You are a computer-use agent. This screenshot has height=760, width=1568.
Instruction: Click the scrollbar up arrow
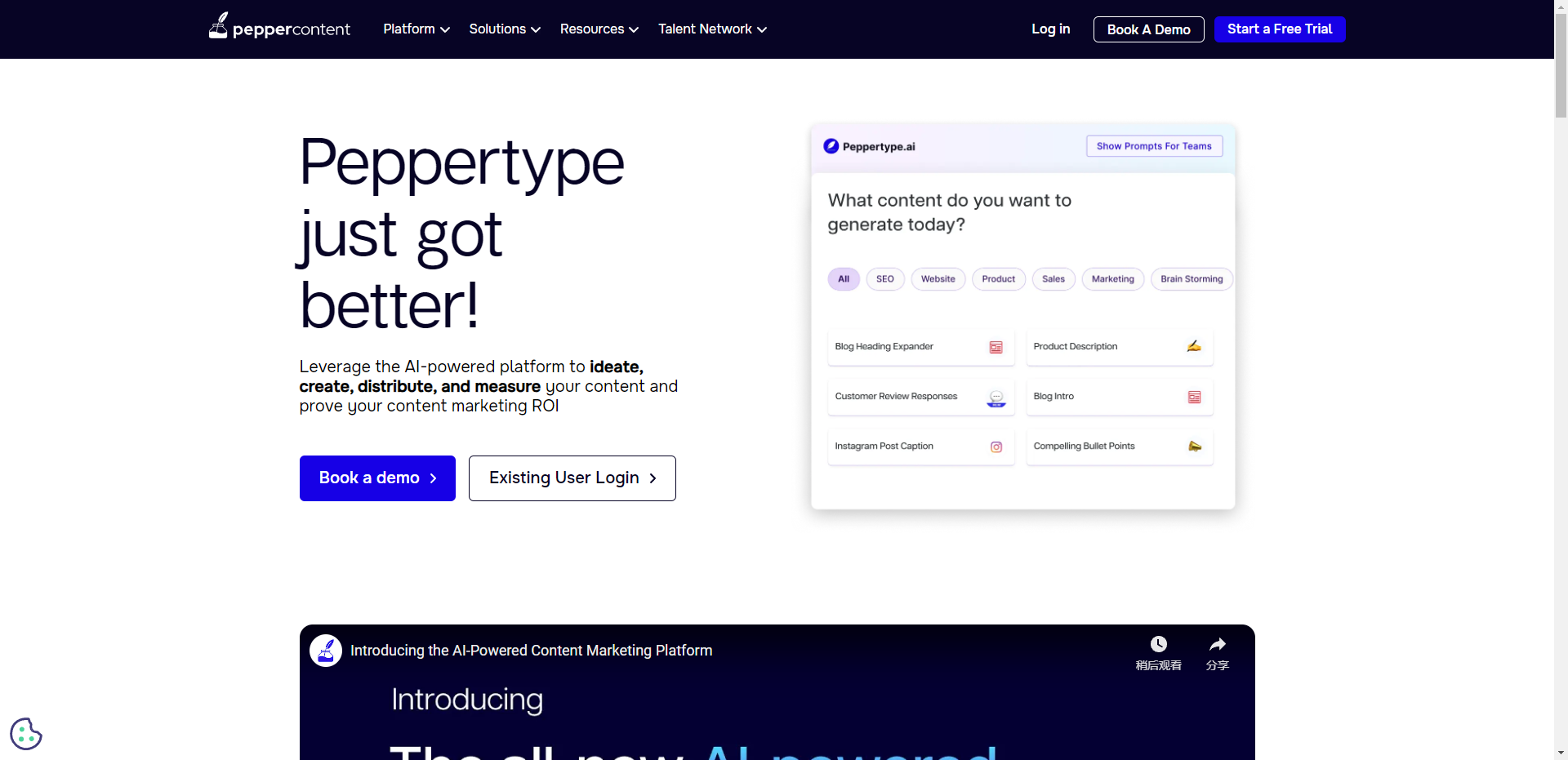pyautogui.click(x=1561, y=7)
